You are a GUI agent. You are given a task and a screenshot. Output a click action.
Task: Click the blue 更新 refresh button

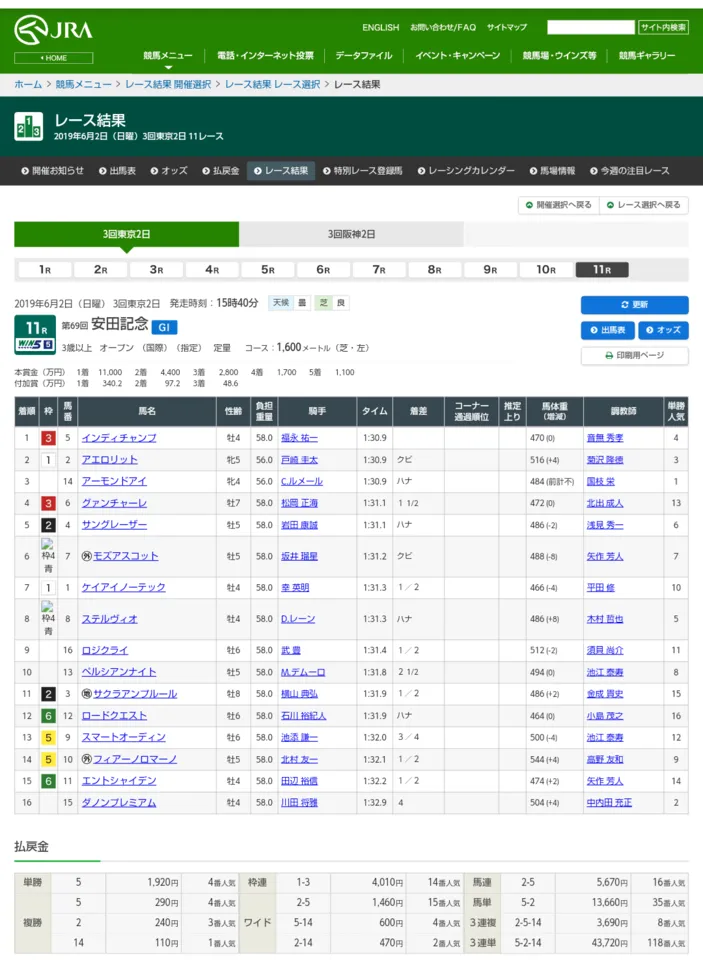[x=634, y=305]
